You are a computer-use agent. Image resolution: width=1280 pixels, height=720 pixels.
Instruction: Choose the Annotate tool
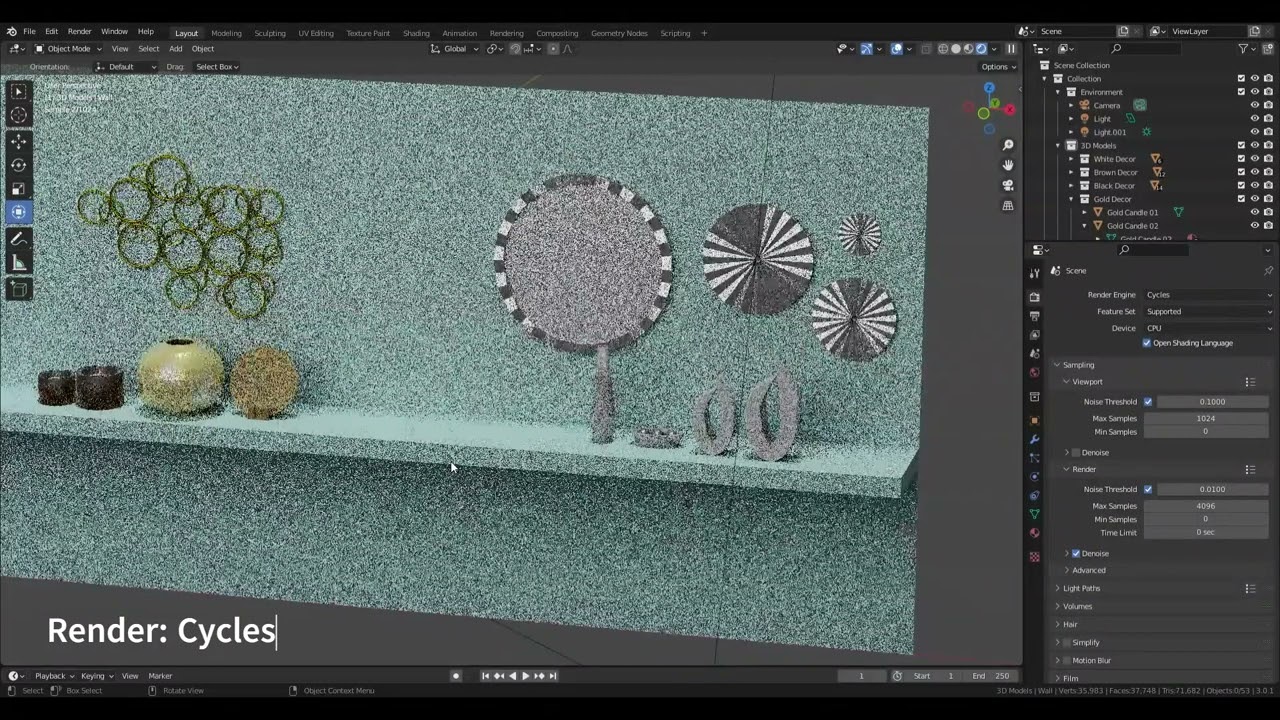(x=19, y=239)
